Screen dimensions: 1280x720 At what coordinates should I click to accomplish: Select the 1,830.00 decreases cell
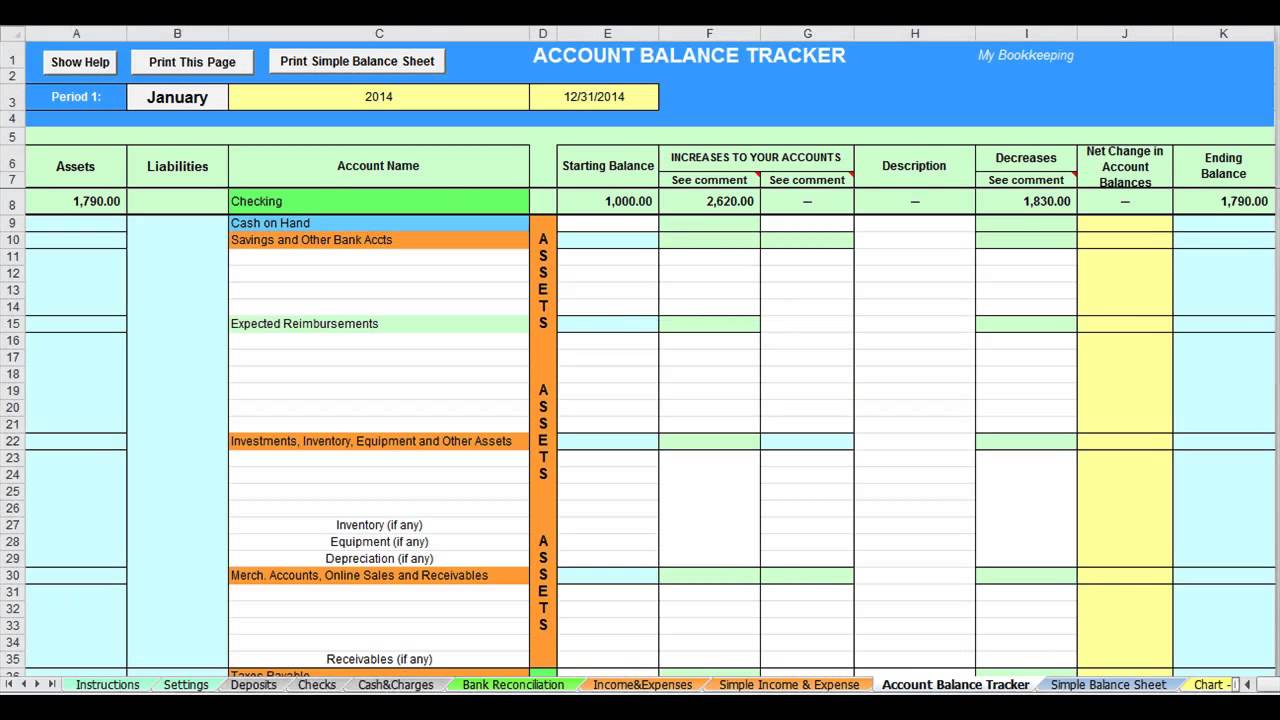point(1026,201)
